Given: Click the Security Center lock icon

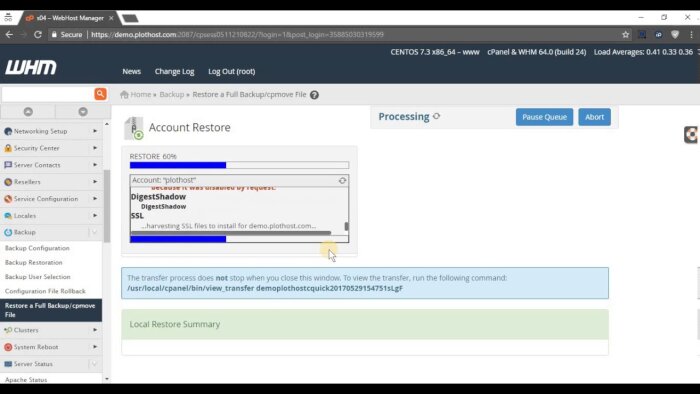Looking at the screenshot, I should click(x=8, y=148).
